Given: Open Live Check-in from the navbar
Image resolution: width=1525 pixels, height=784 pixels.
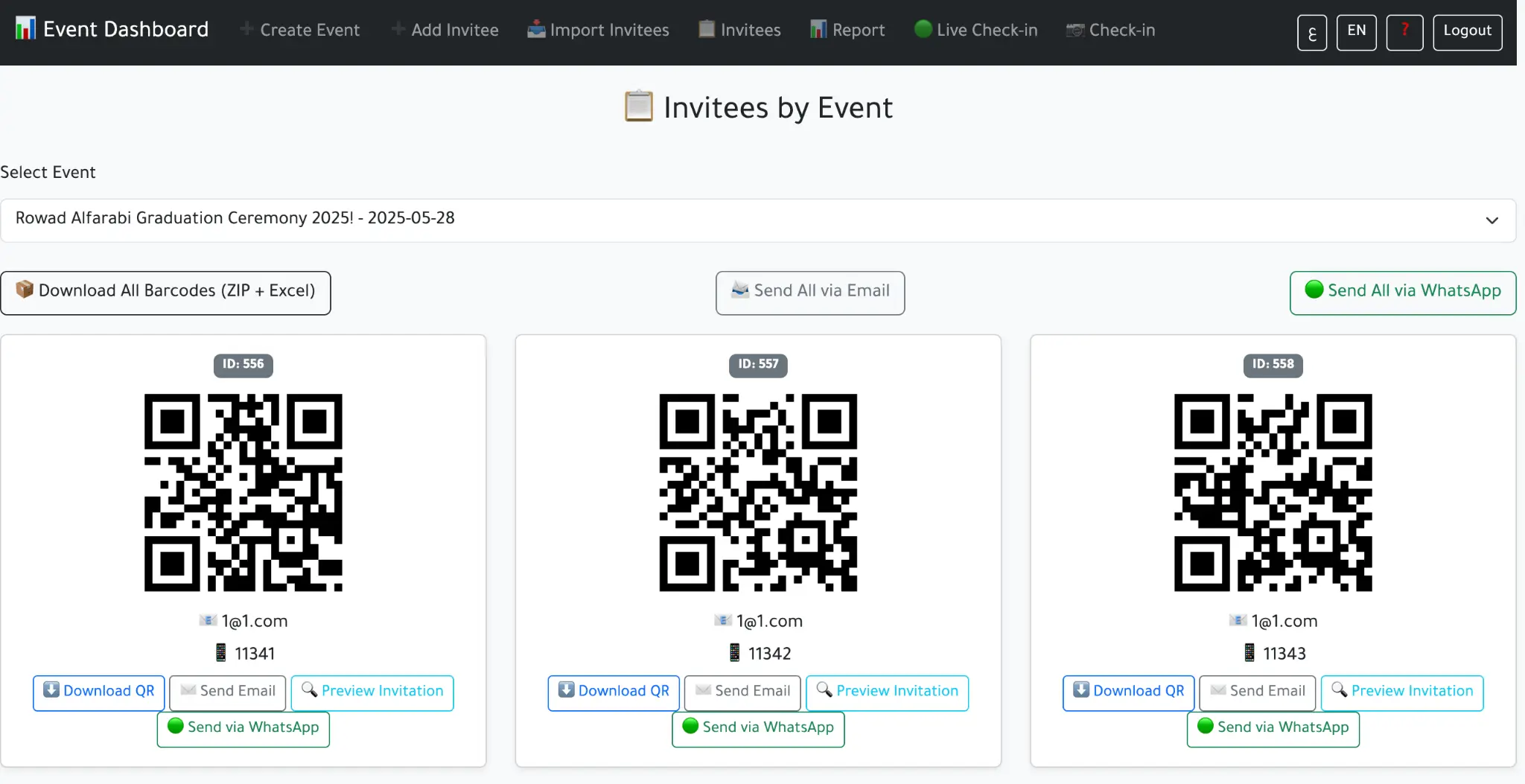Looking at the screenshot, I should click(x=975, y=31).
